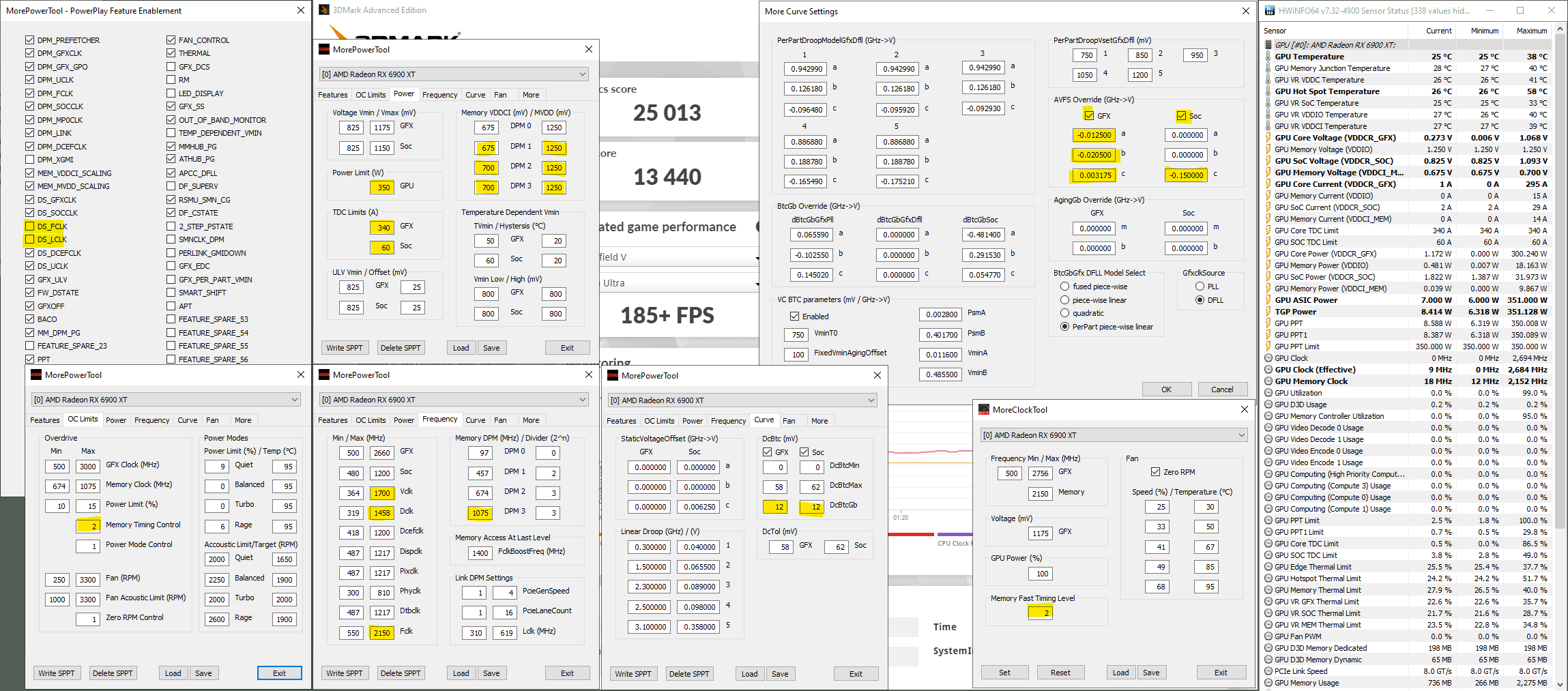
Task: Click the icon beside GPU Memory Clock row
Action: click(1268, 381)
